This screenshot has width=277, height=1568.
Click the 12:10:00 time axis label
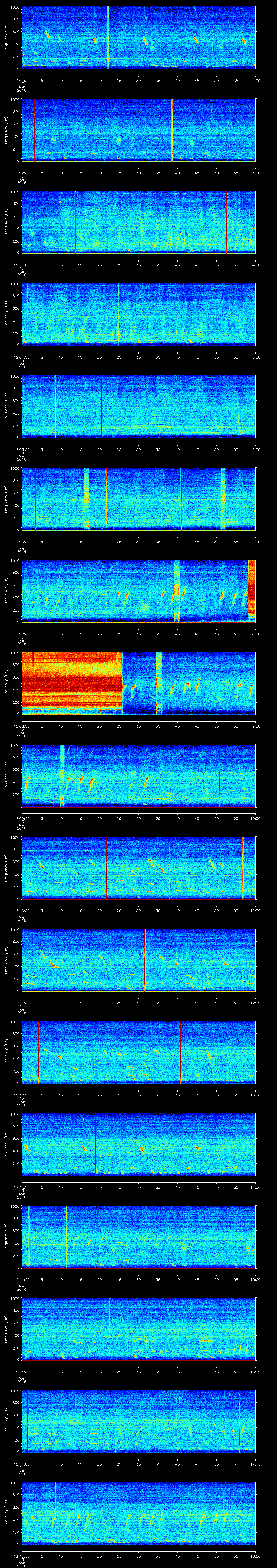(21, 910)
